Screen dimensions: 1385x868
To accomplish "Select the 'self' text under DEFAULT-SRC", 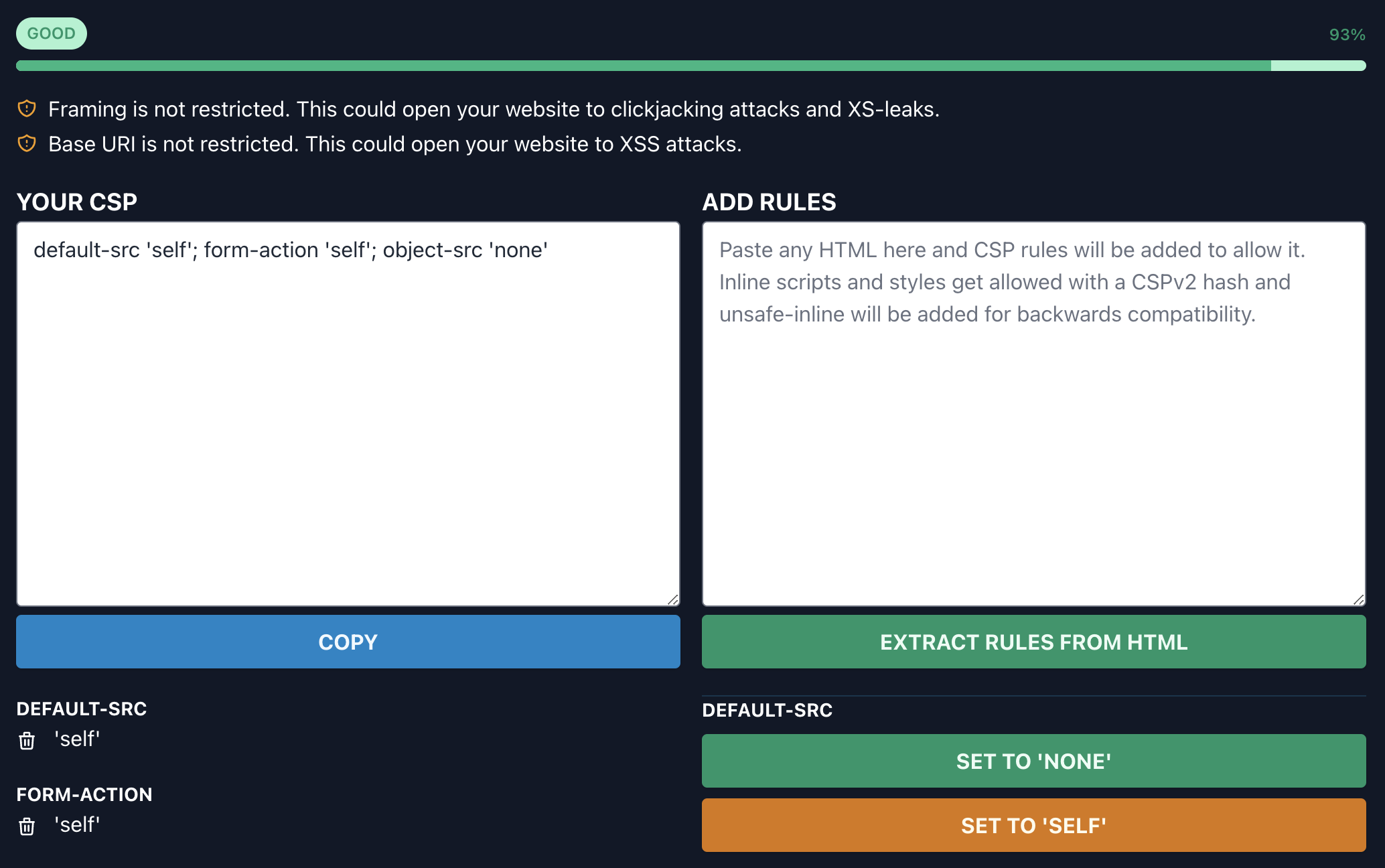I will [77, 739].
